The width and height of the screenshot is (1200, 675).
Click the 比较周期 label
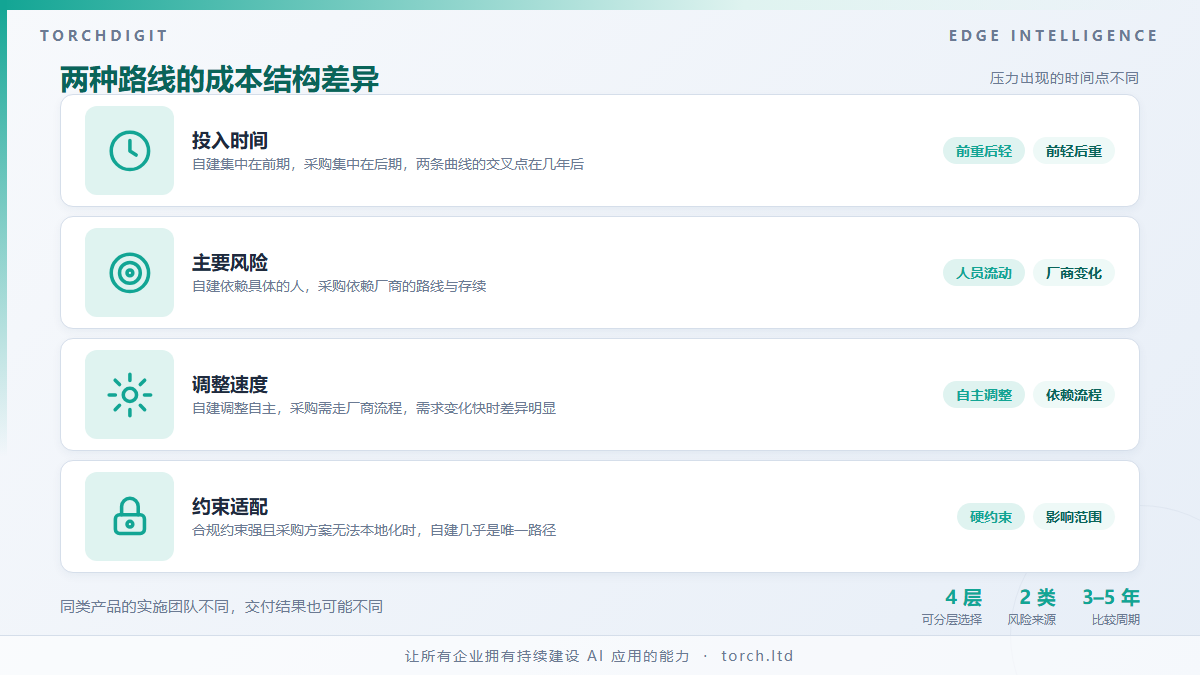[x=1116, y=620]
